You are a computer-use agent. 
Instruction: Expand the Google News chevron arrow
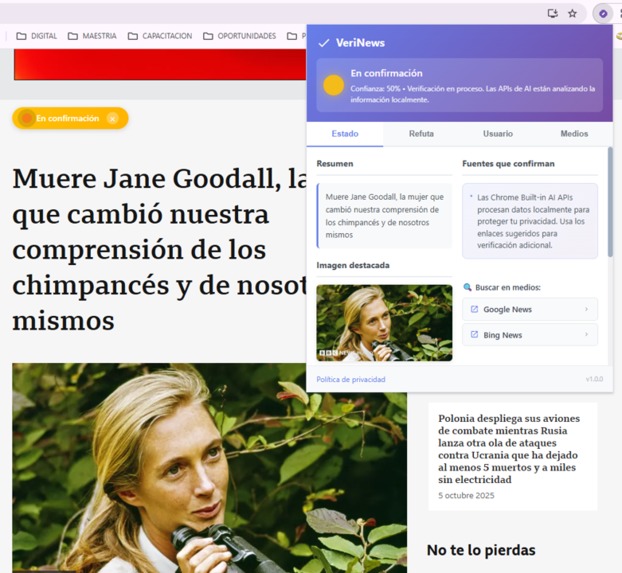point(586,309)
